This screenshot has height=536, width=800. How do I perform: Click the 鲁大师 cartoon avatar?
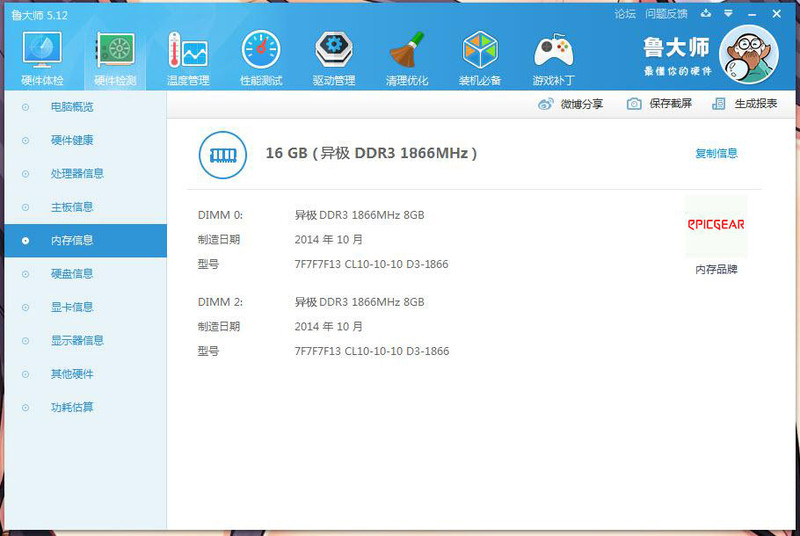coord(749,54)
